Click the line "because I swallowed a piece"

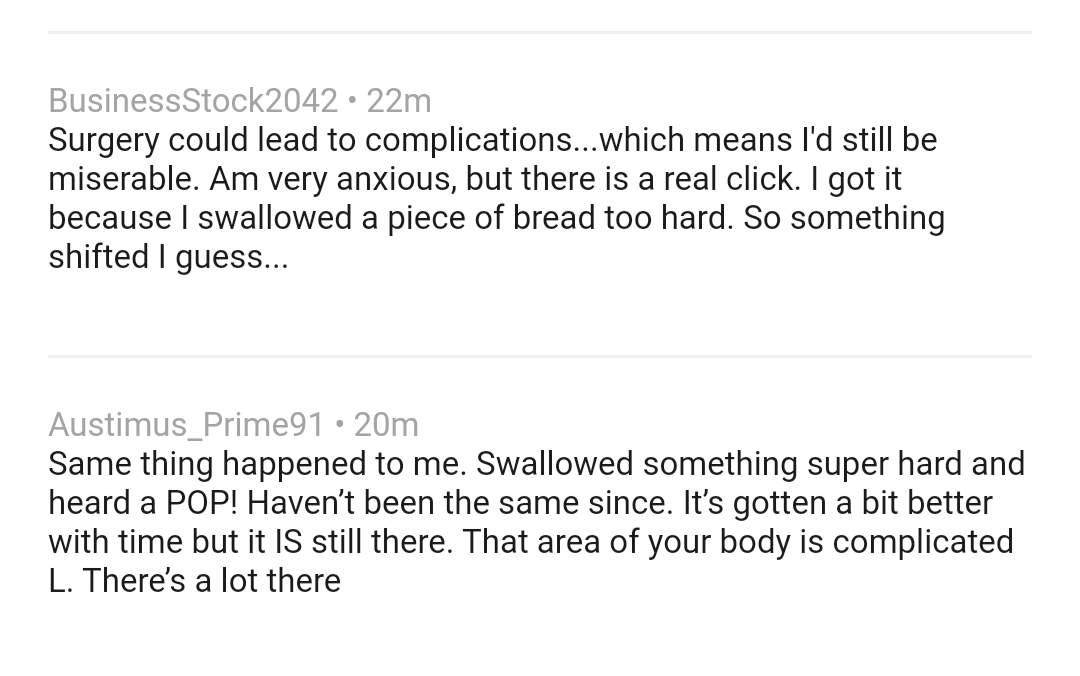click(496, 217)
